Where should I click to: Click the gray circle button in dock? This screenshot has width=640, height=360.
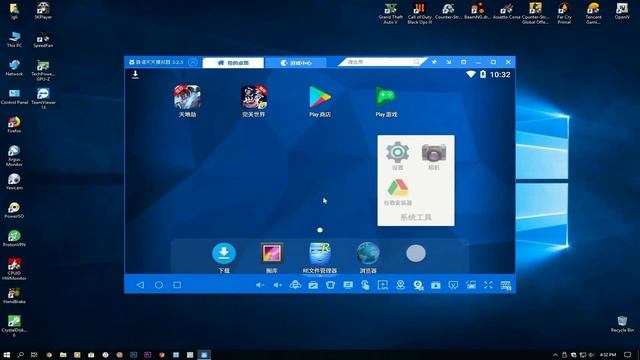(416, 253)
